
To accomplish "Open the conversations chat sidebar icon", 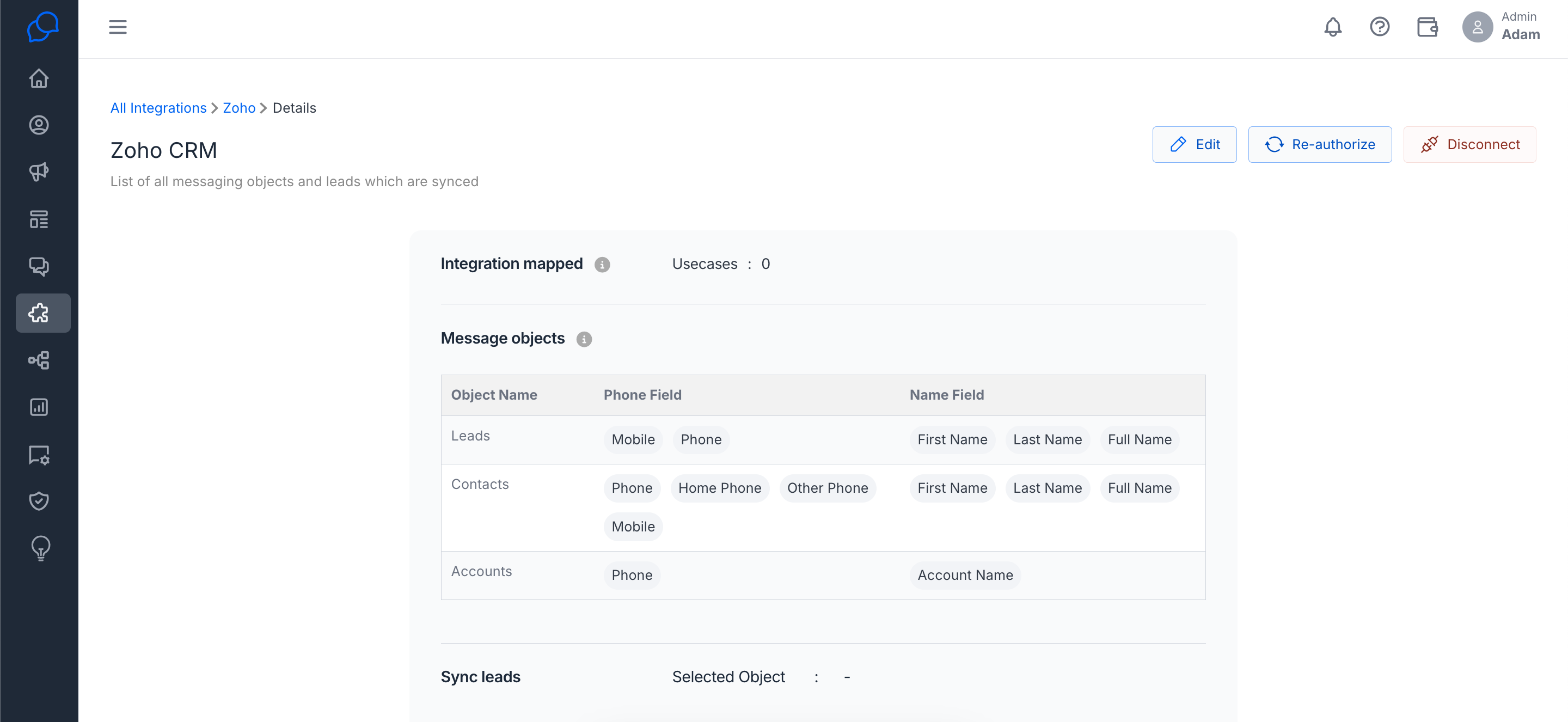I will pos(39,266).
